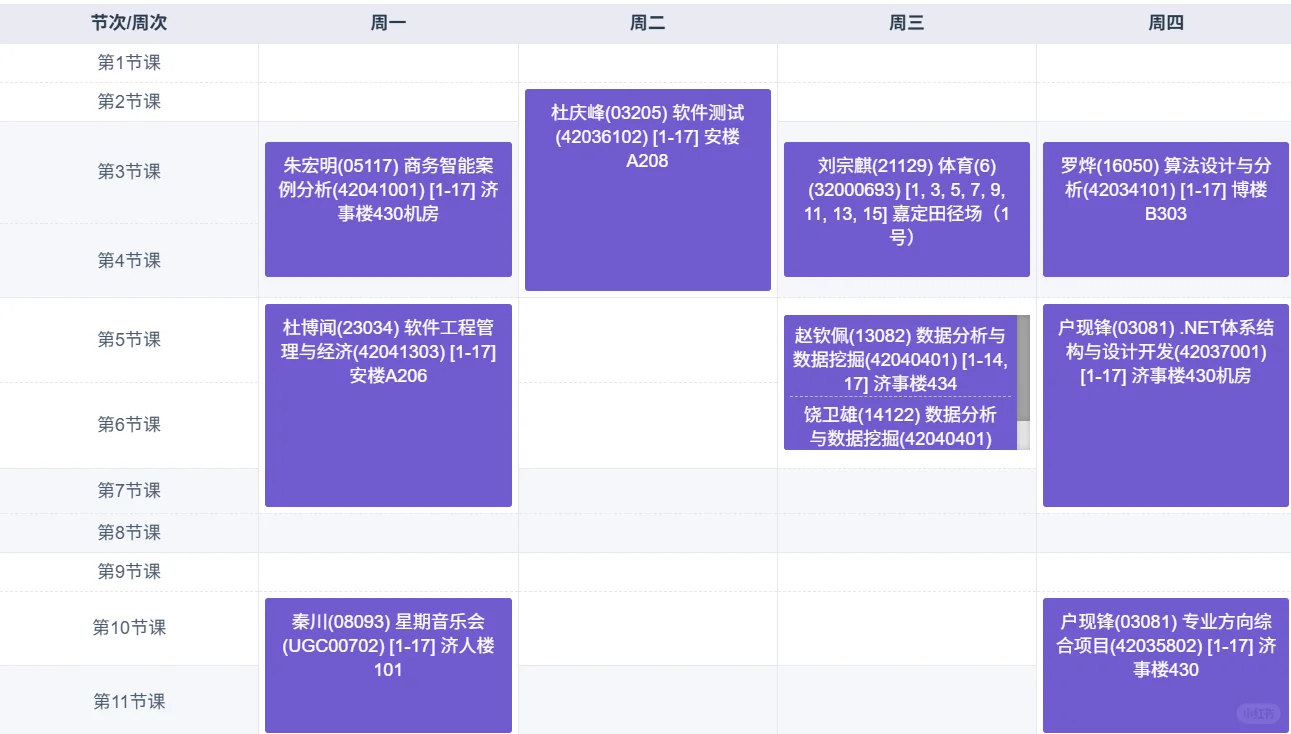The width and height of the screenshot is (1291, 734).
Task: Open the .NET体系结构与设计开发 course block
Action: click(1165, 404)
